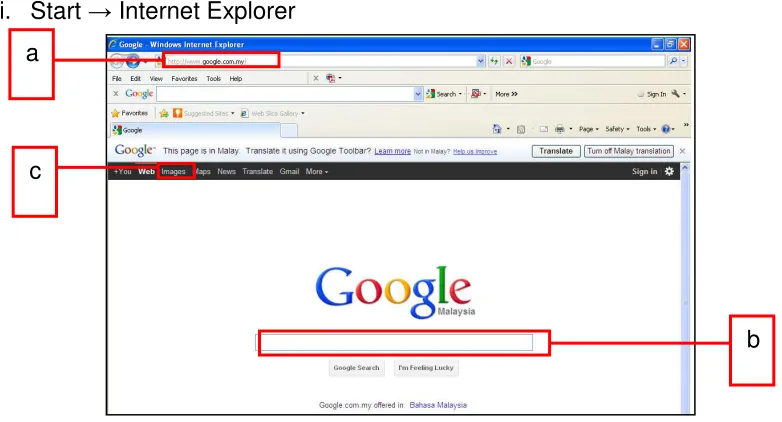
Task: Select the Google browser tab
Action: tap(195, 130)
